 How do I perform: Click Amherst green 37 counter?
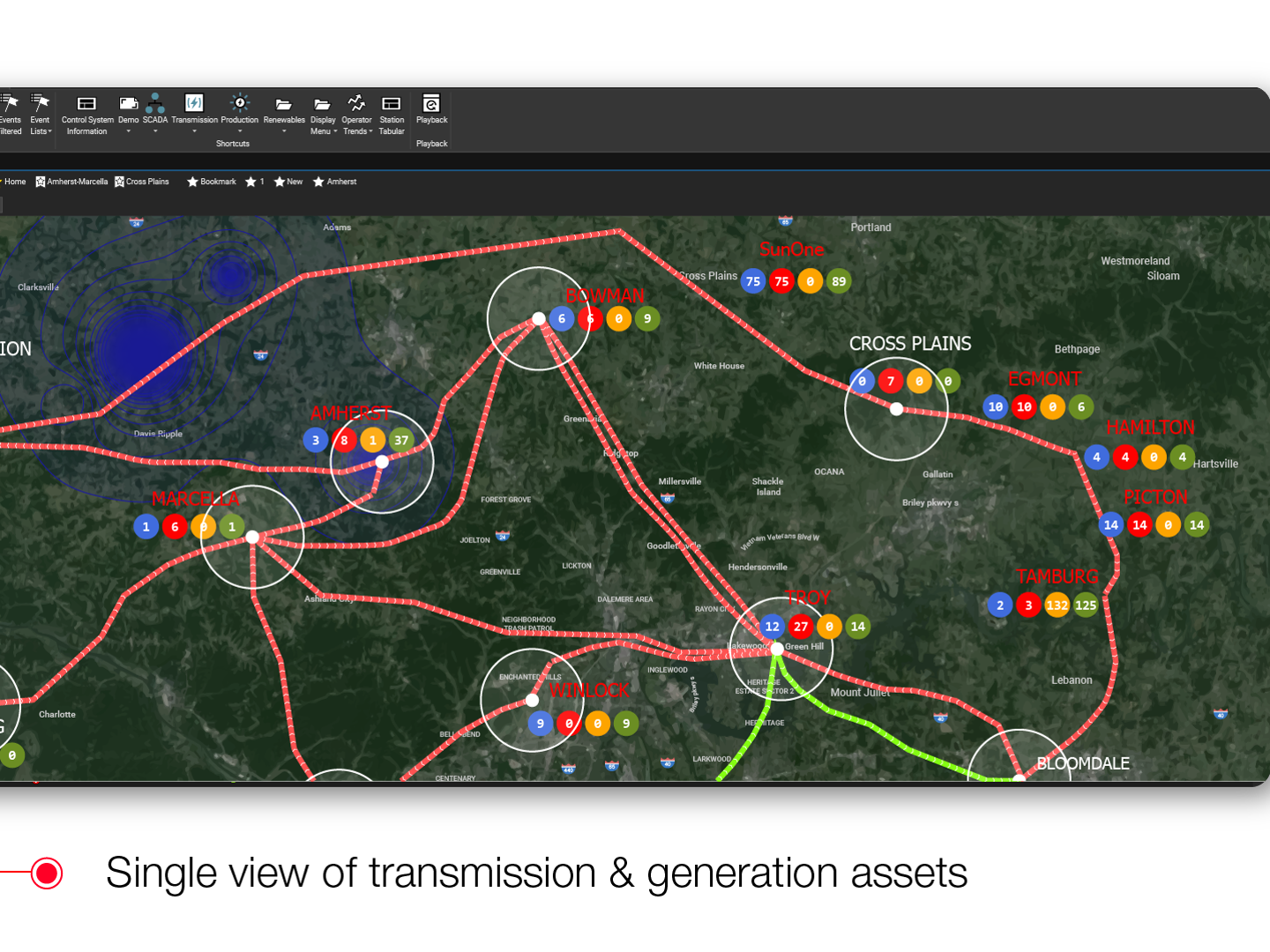pyautogui.click(x=401, y=440)
